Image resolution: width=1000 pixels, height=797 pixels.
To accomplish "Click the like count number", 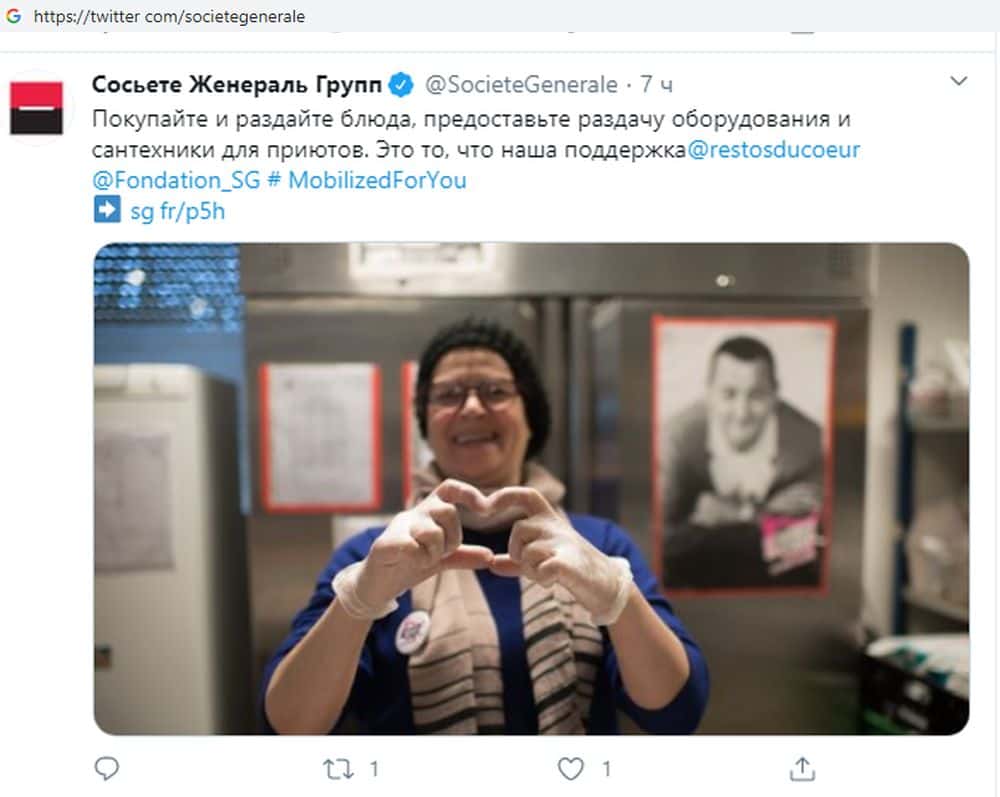I will pos(607,769).
